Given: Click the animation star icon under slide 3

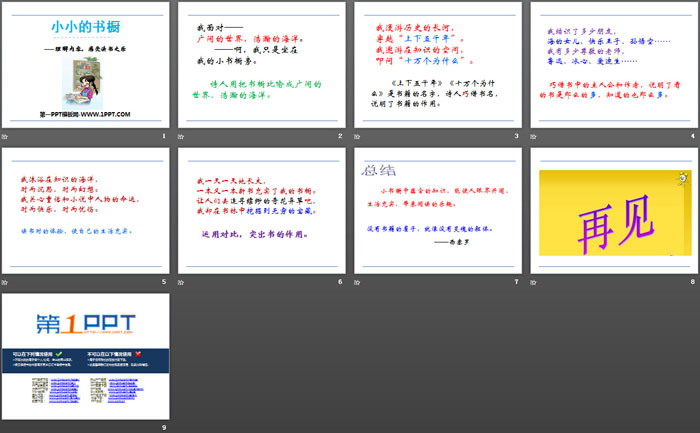Looking at the screenshot, I should (x=361, y=135).
